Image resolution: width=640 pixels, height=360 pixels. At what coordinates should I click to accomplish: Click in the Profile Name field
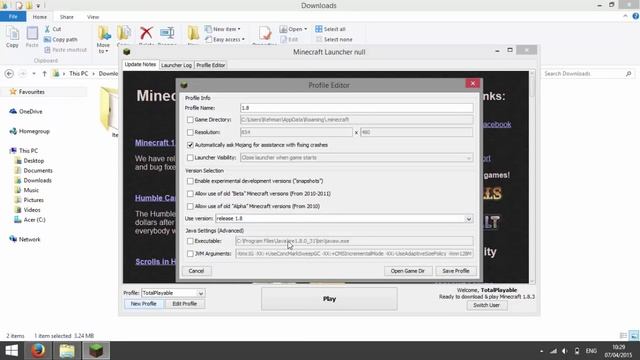coord(357,108)
